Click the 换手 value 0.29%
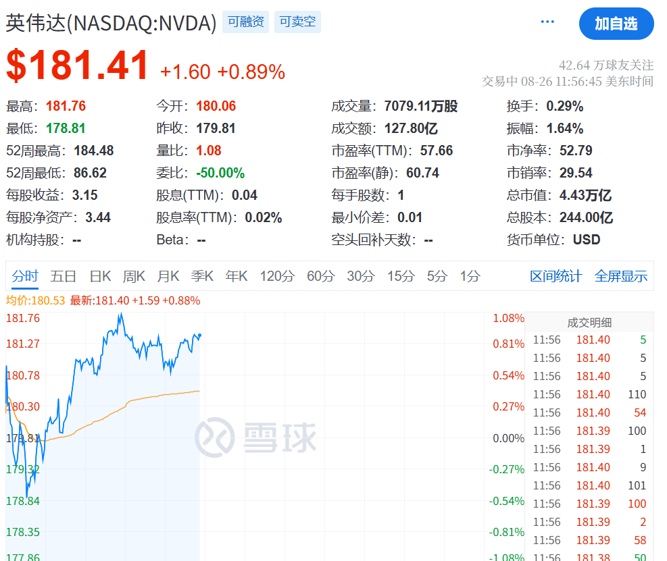Screen dimensions: 667x561 (565, 106)
